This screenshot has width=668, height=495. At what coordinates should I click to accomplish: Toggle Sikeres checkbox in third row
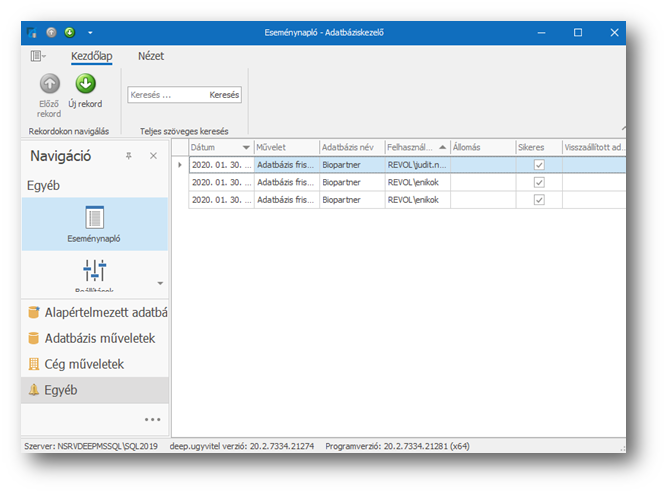point(539,199)
